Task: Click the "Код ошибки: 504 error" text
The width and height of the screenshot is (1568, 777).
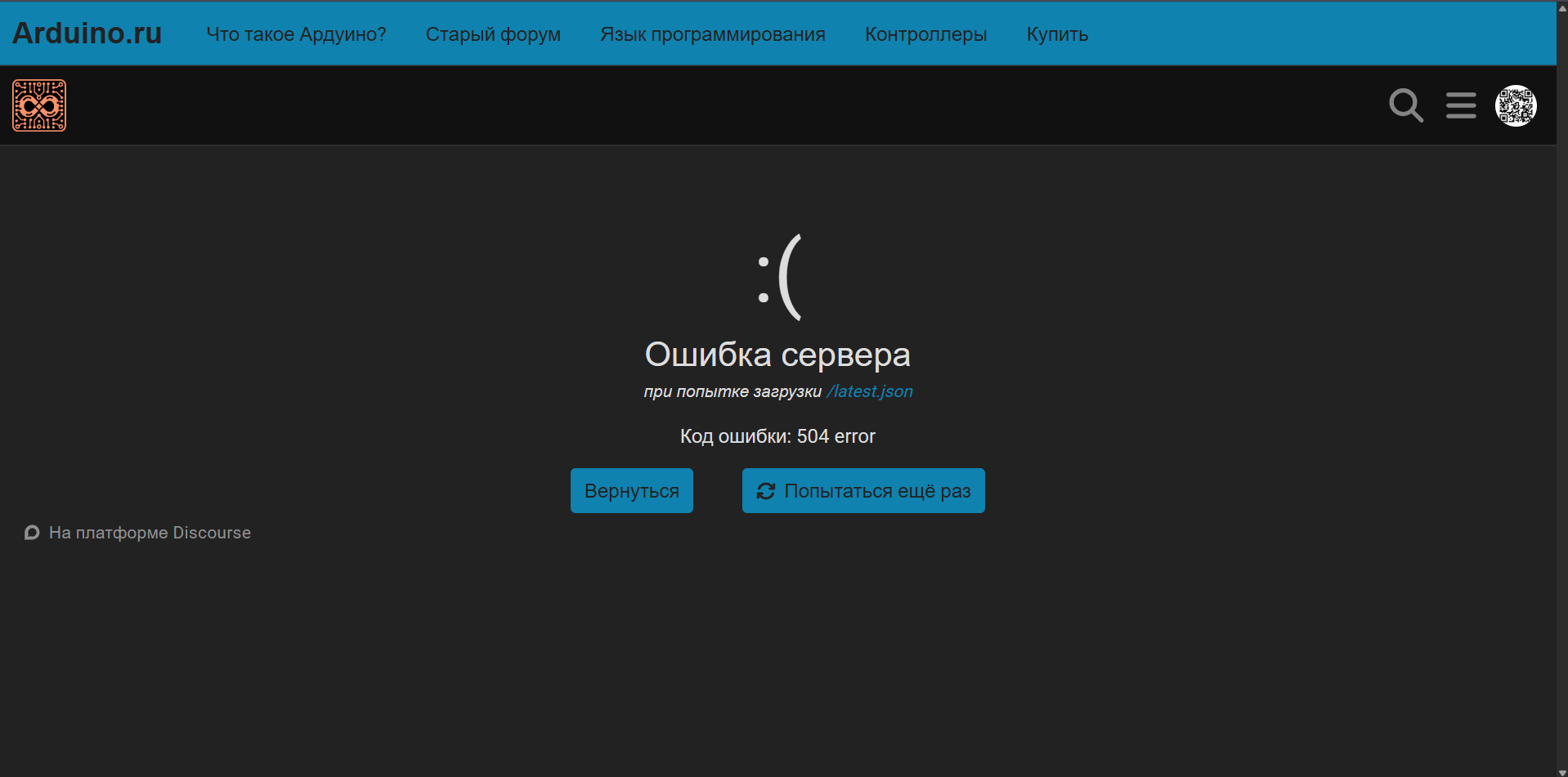Action: (777, 436)
